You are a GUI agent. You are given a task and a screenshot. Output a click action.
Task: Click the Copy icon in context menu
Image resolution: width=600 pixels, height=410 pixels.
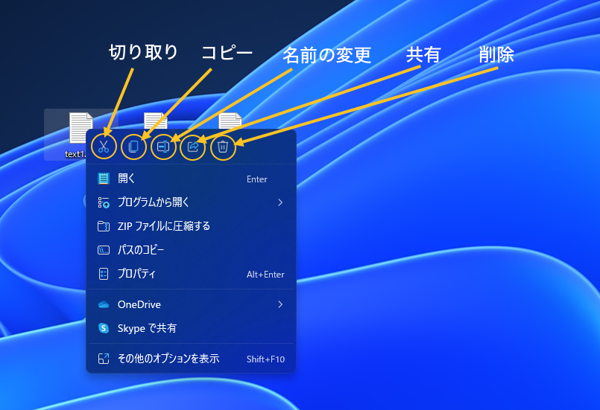click(133, 147)
